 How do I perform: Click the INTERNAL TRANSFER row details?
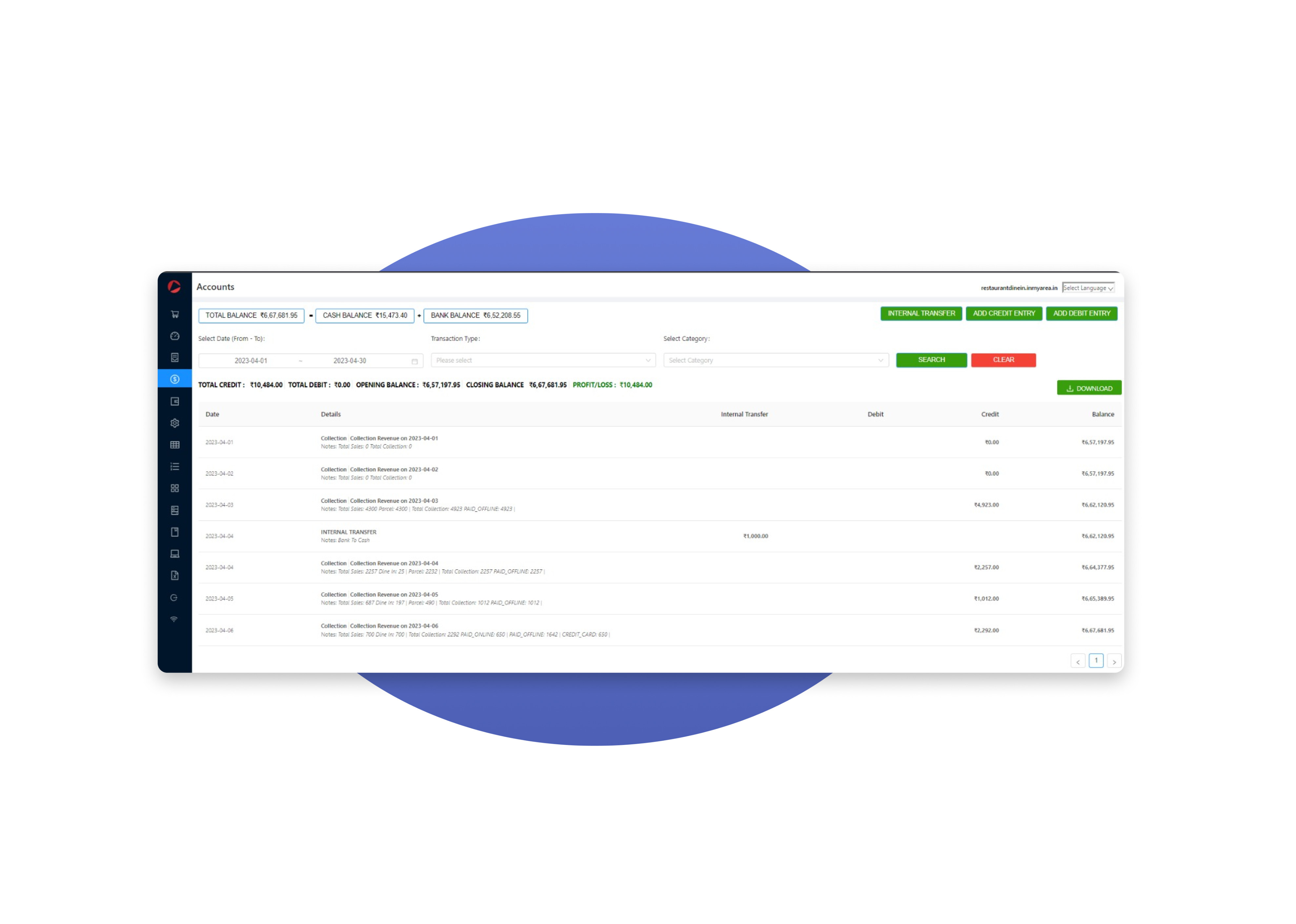(x=348, y=536)
